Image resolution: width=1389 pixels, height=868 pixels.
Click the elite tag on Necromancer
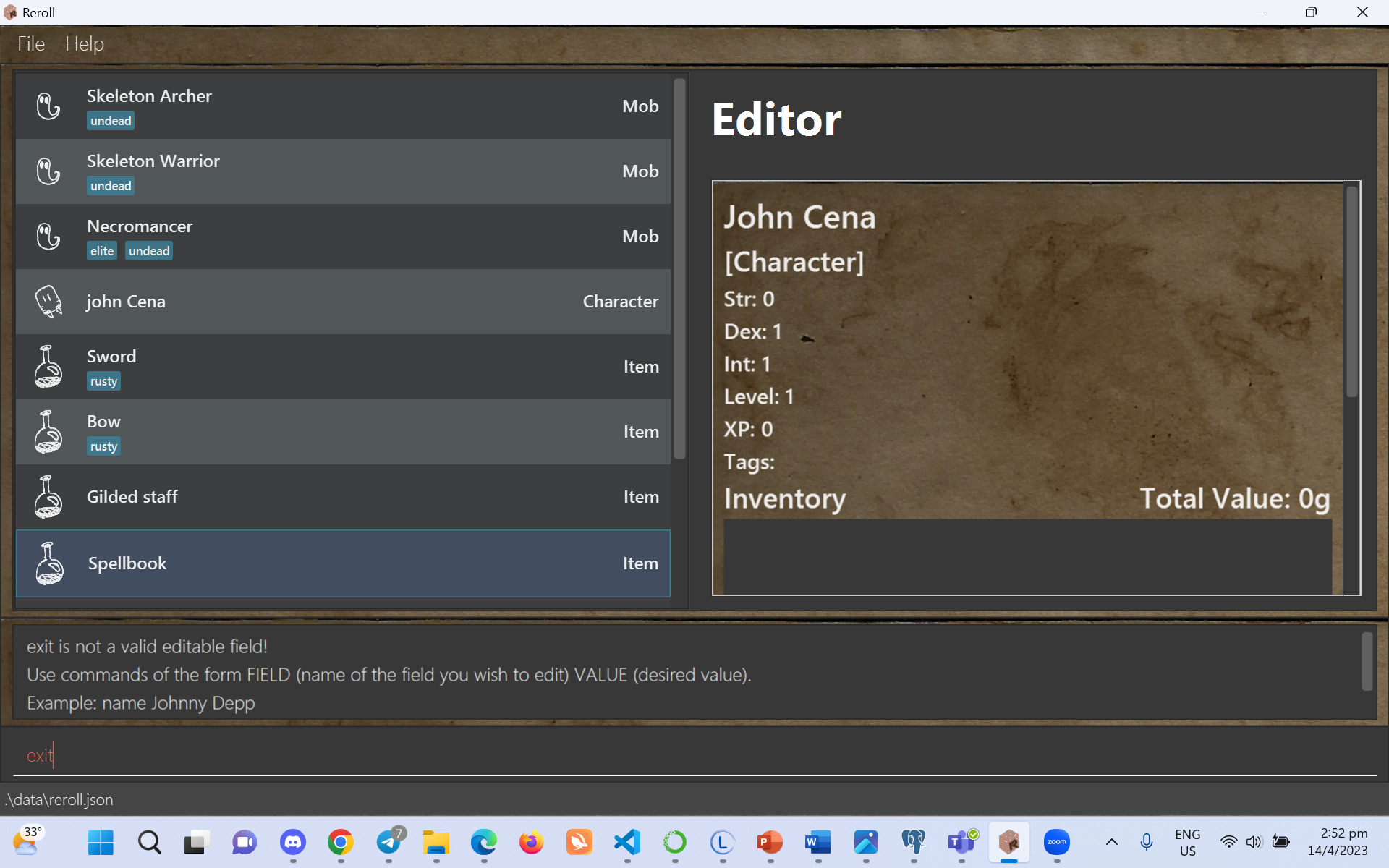[x=102, y=251]
